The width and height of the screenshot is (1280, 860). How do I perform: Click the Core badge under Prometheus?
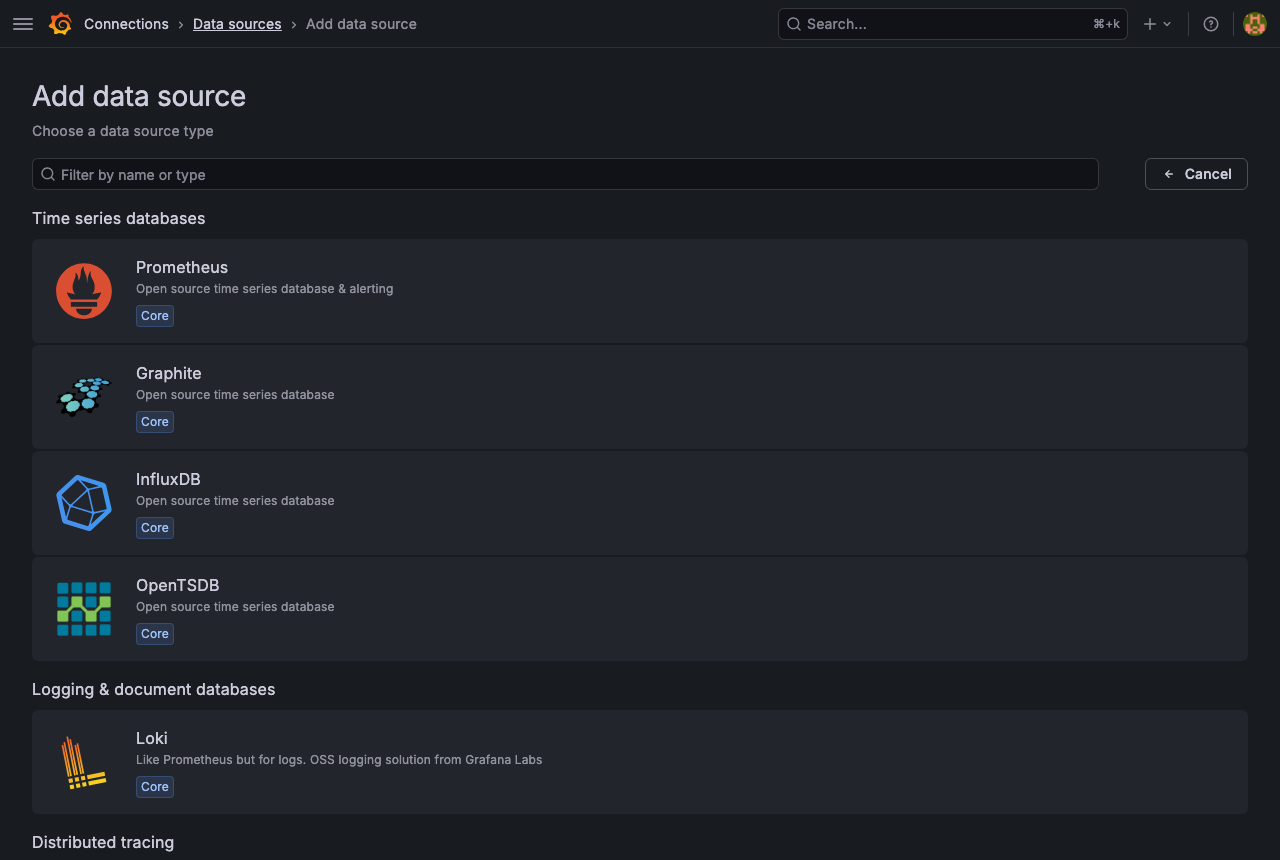pos(155,316)
